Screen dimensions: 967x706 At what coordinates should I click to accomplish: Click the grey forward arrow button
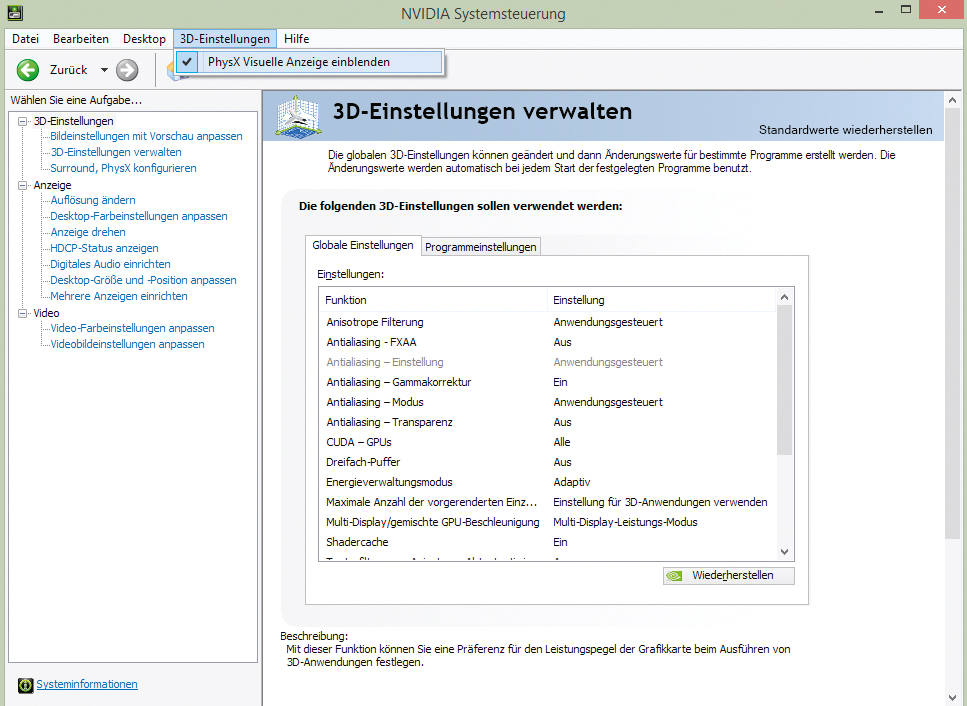[x=127, y=70]
